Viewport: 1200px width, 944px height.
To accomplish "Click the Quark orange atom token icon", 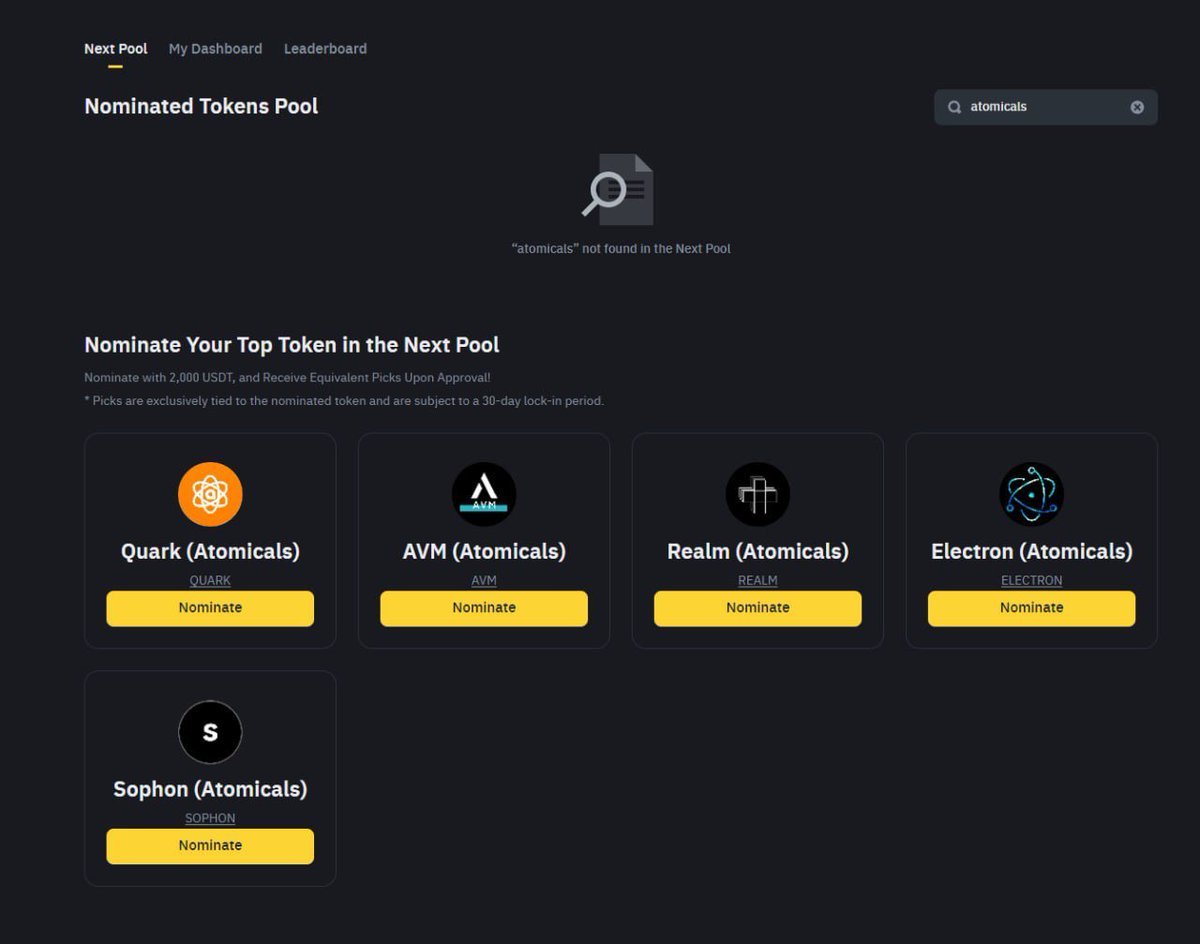I will point(210,494).
